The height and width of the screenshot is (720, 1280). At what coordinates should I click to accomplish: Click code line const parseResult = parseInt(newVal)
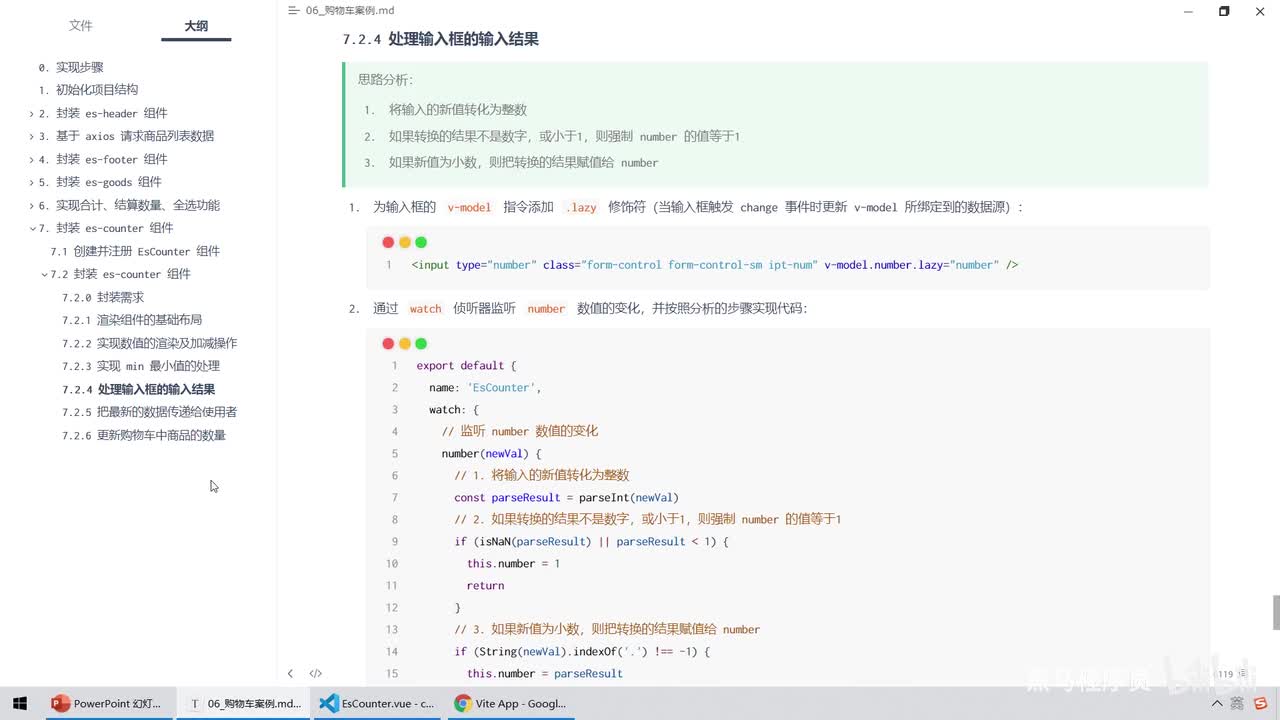[x=566, y=498]
